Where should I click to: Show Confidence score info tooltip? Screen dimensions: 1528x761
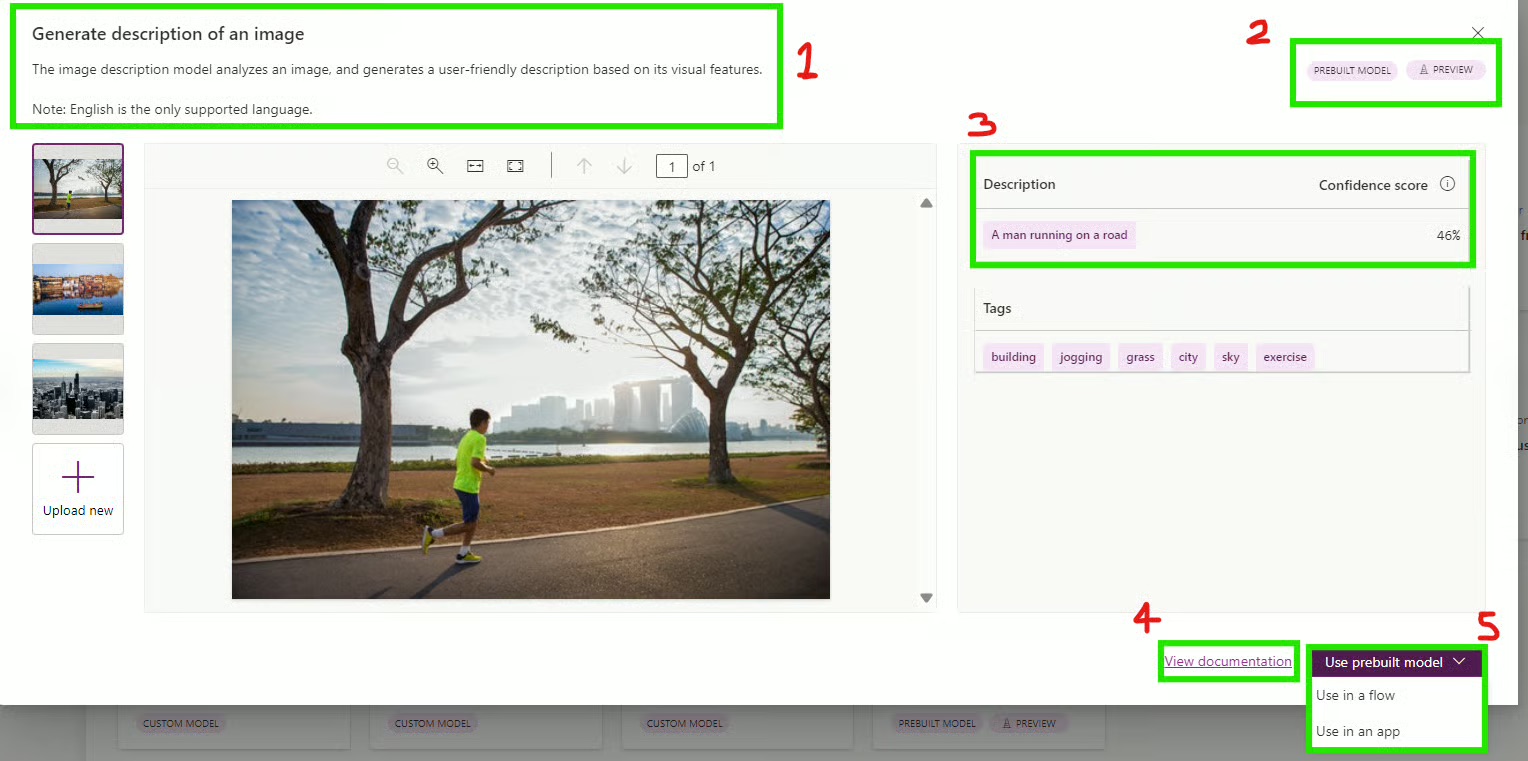1447,184
